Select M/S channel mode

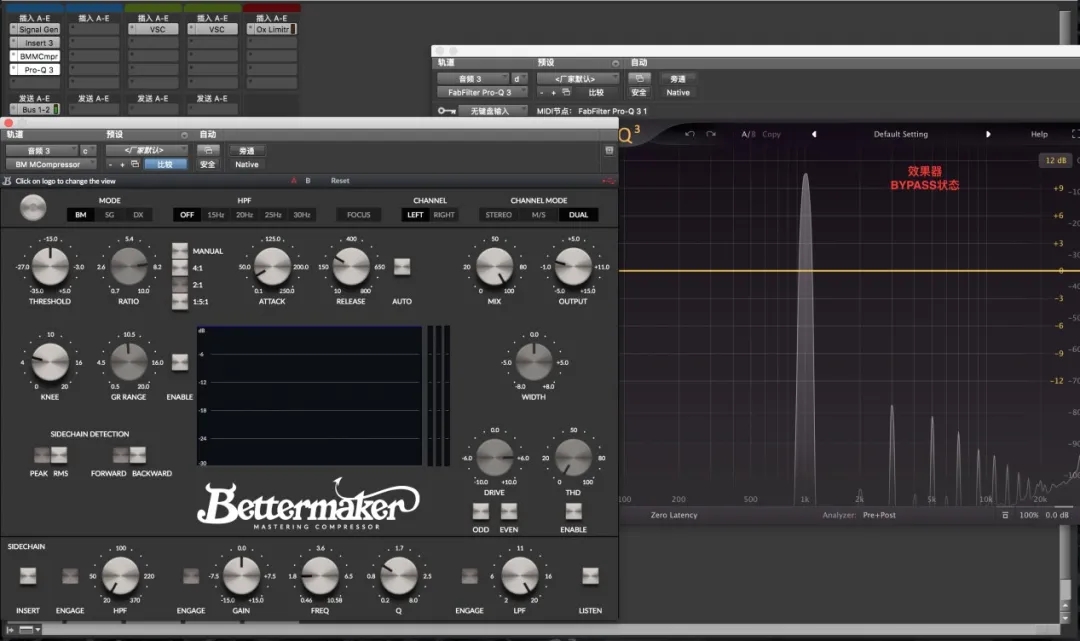click(539, 215)
